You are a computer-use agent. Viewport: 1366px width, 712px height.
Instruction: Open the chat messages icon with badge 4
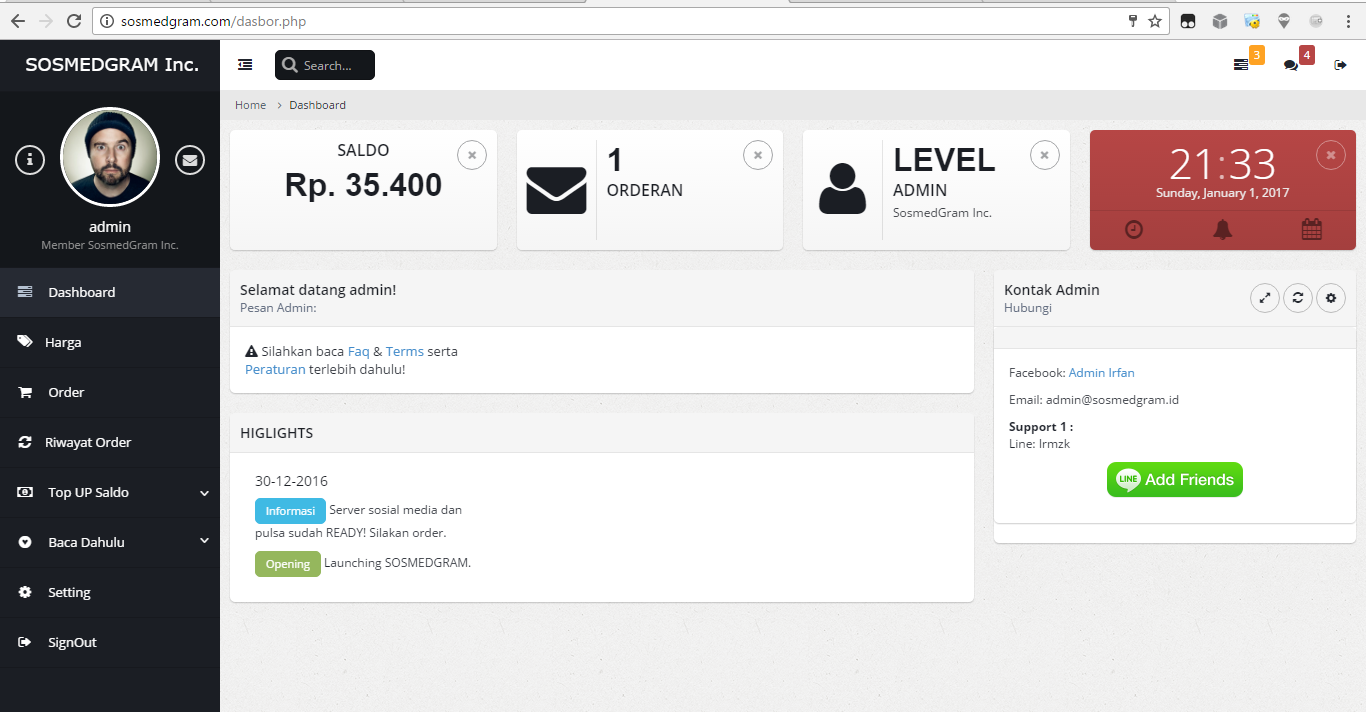1291,65
